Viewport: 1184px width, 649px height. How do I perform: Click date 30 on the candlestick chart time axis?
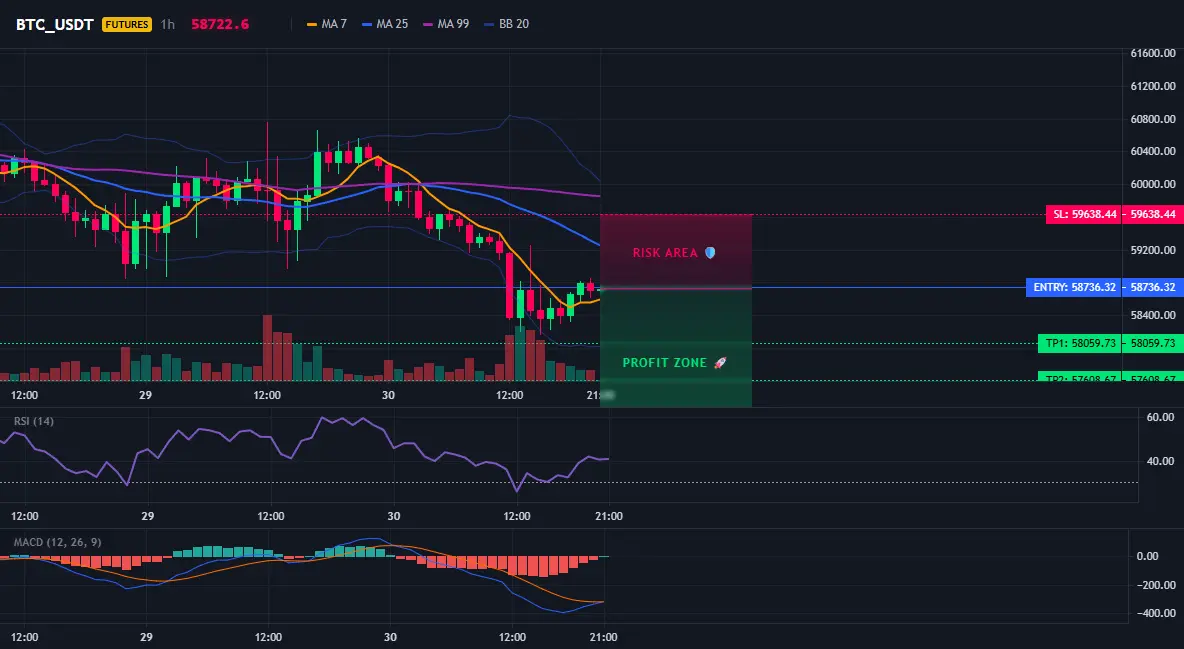(x=388, y=395)
